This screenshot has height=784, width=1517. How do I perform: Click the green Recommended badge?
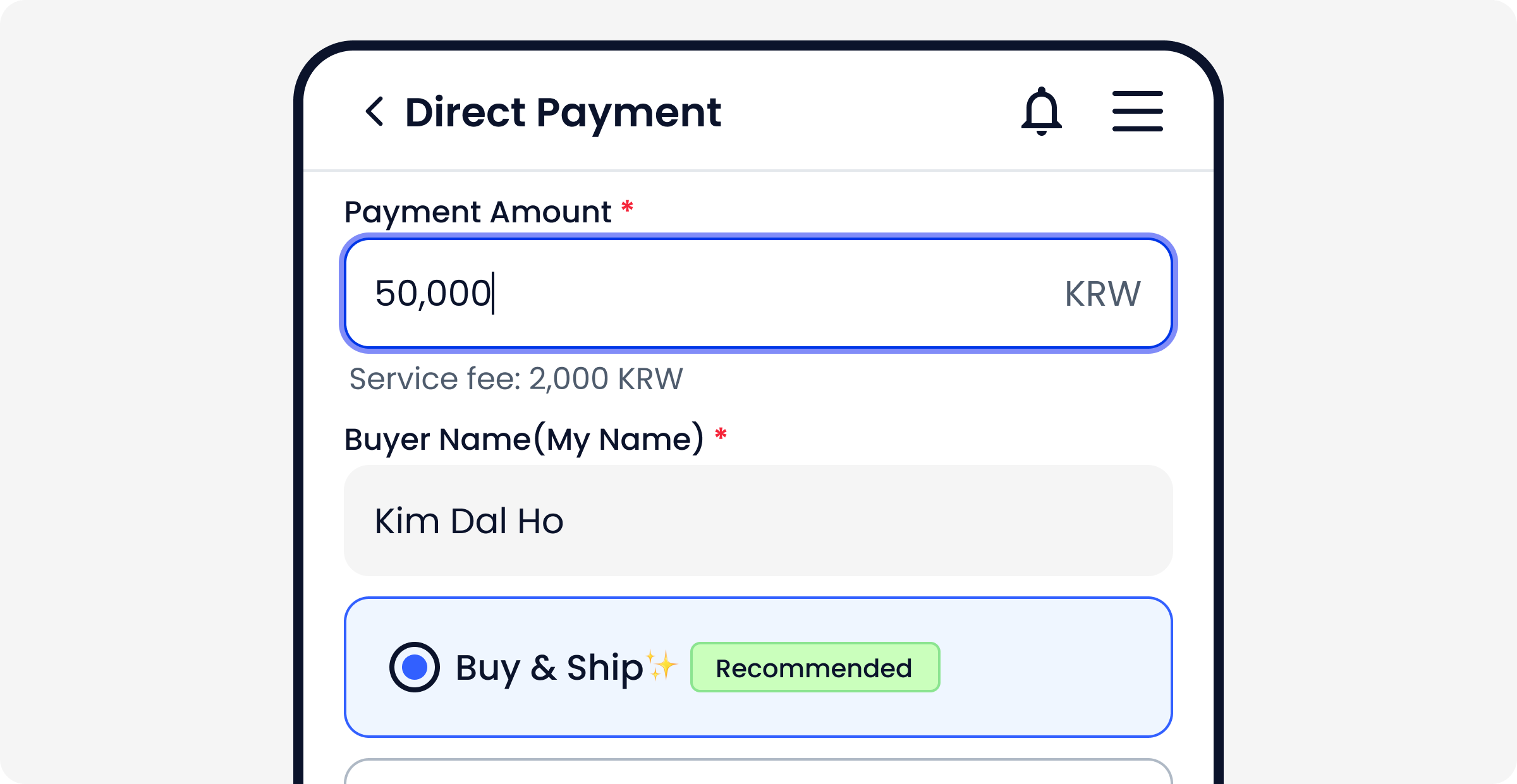[x=814, y=668]
